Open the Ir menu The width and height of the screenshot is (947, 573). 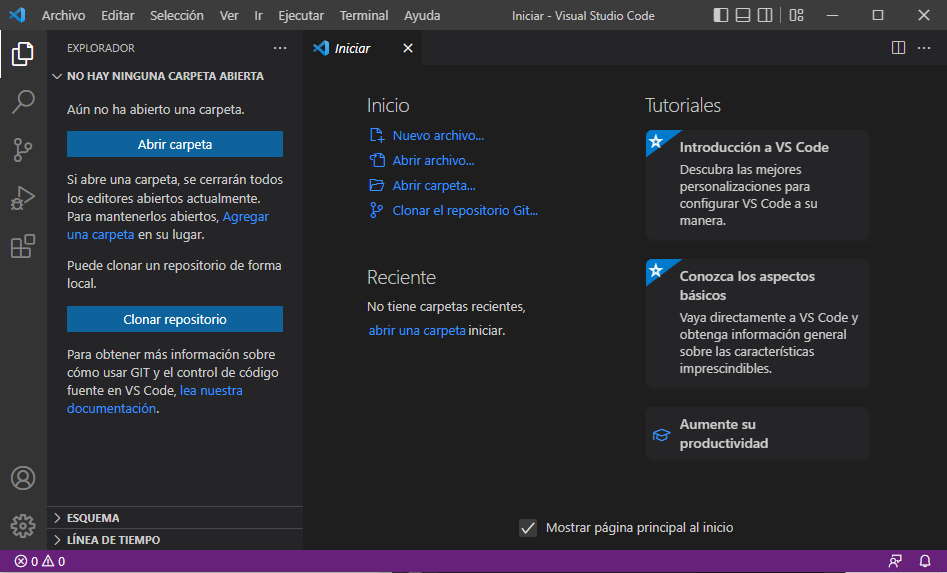[258, 15]
